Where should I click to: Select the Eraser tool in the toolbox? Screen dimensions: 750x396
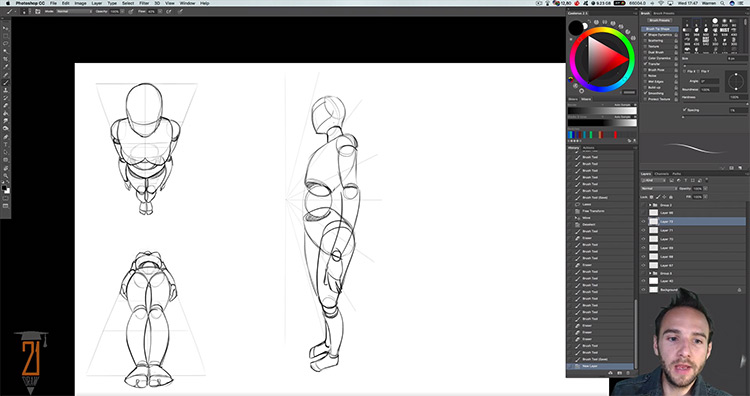[6, 105]
